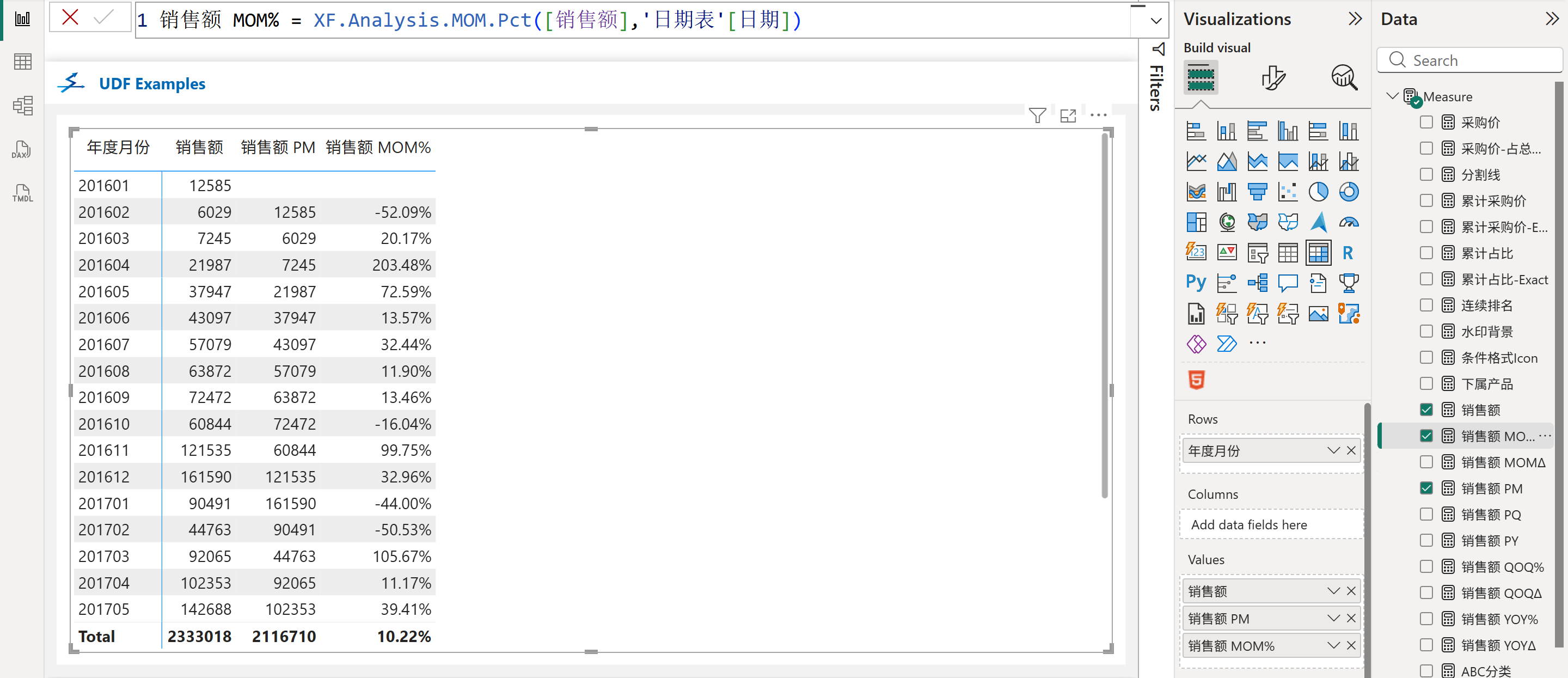Collapse the Measure table tree
This screenshot has height=678, width=1568.
(1392, 96)
